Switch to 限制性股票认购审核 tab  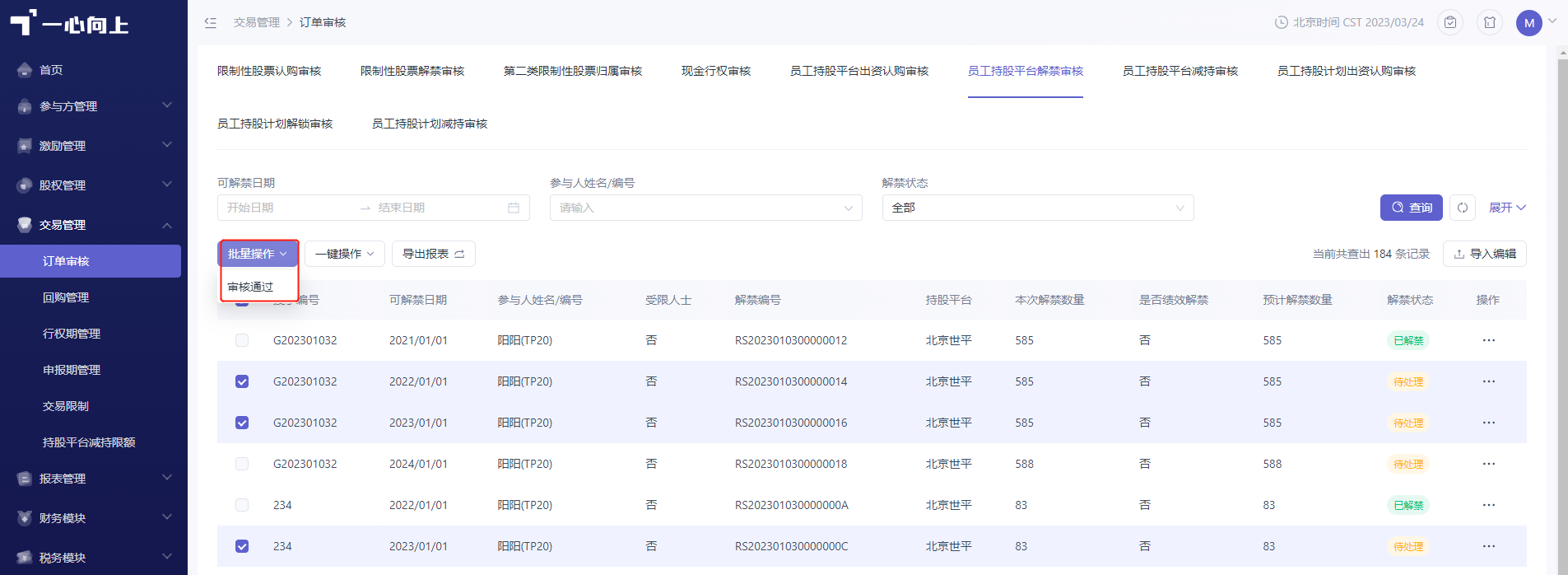pos(269,71)
